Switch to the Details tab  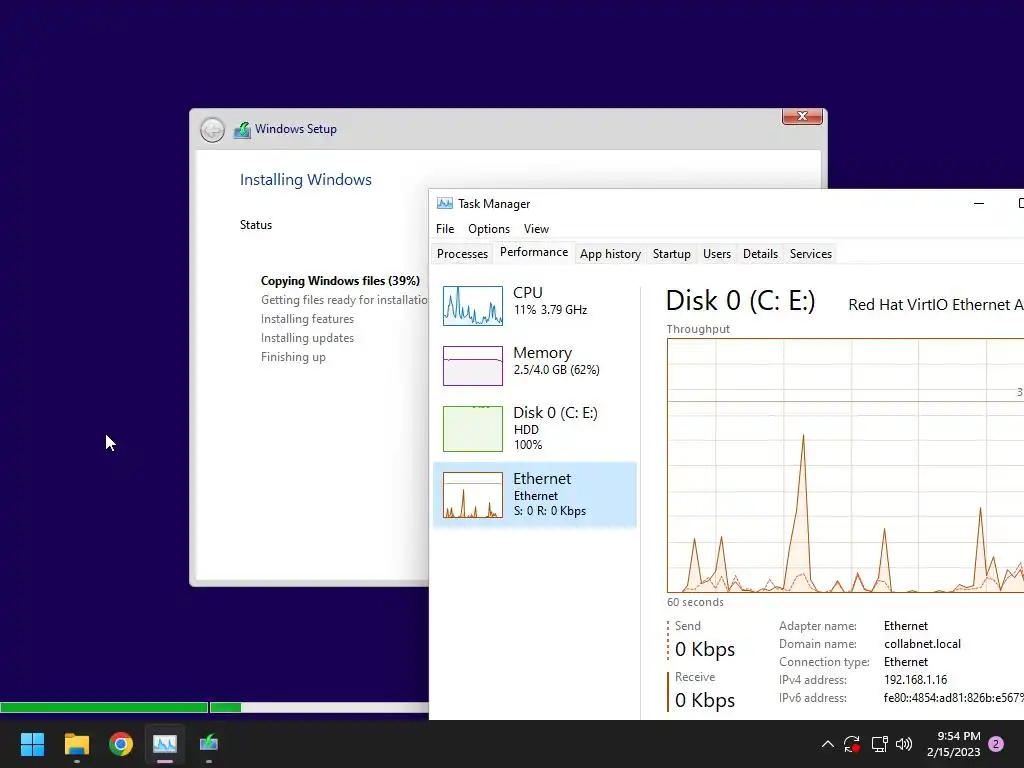click(760, 254)
